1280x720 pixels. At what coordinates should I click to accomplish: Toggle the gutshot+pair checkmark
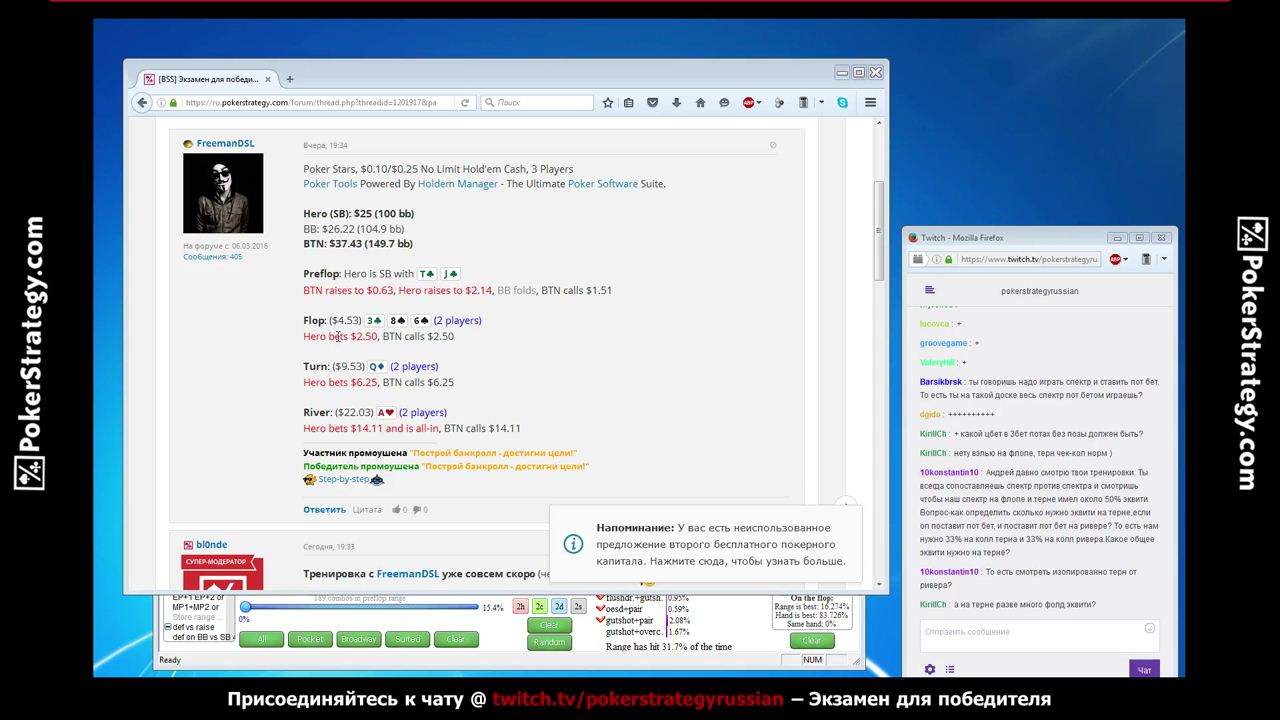[x=601, y=621]
